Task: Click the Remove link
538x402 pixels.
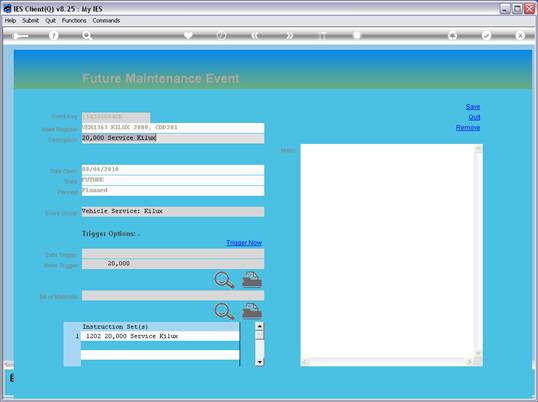Action: tap(468, 128)
